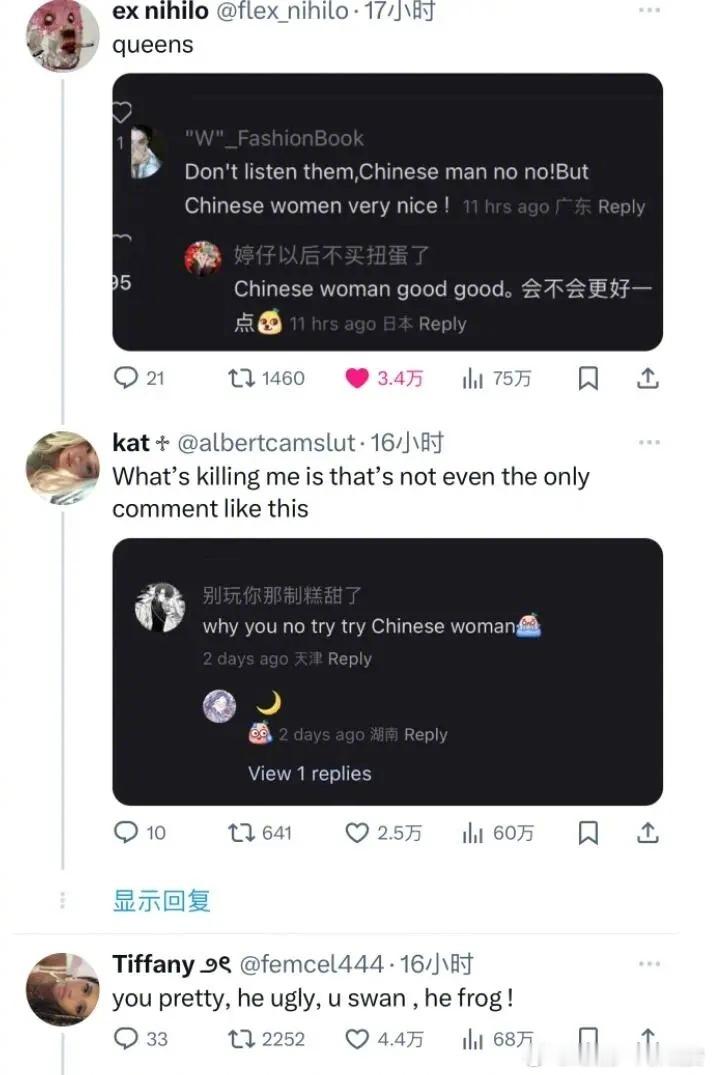Screen dimensions: 712x1075
Task: Unlike the ex nihilo tweet with 3.4万 likes
Action: 357,378
